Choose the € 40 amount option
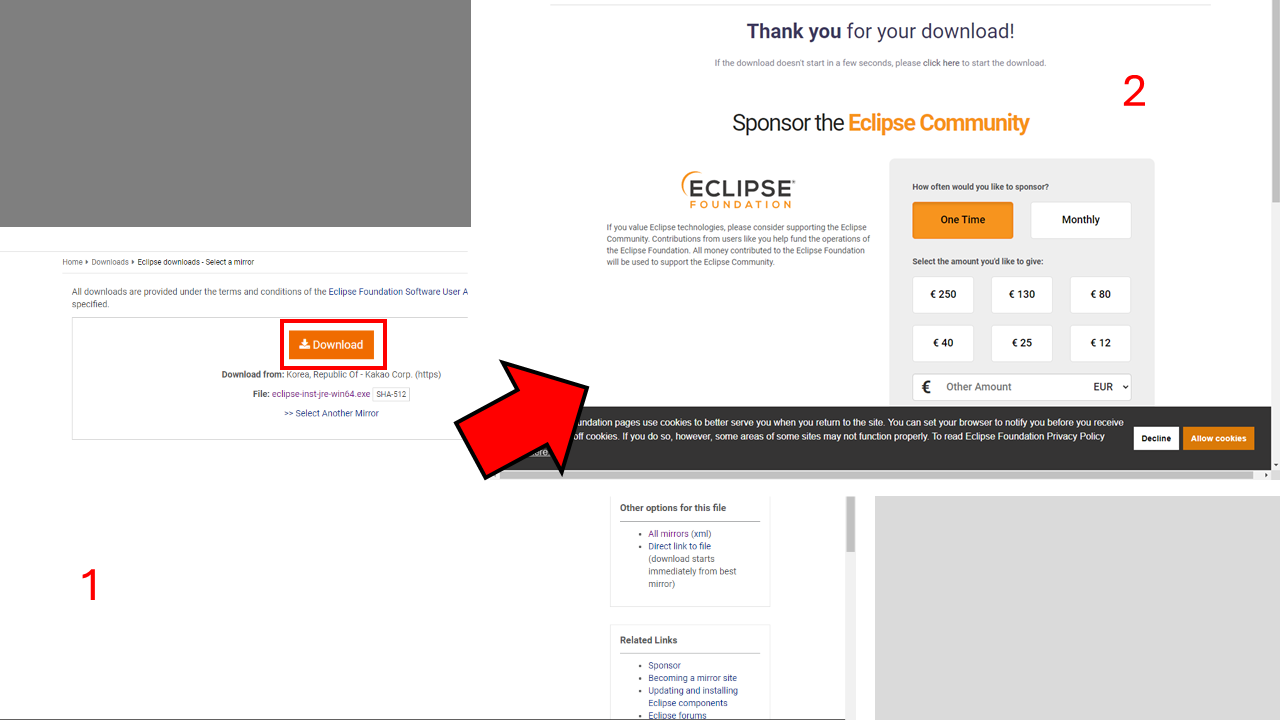Viewport: 1280px width, 720px height. click(943, 343)
